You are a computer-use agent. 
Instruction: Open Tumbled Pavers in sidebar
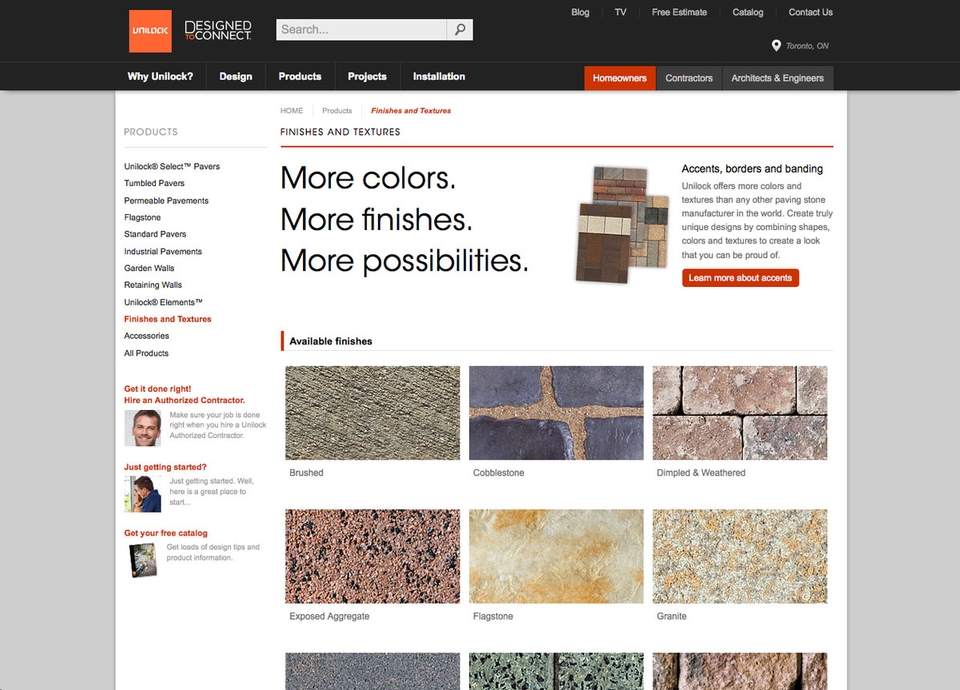click(154, 183)
